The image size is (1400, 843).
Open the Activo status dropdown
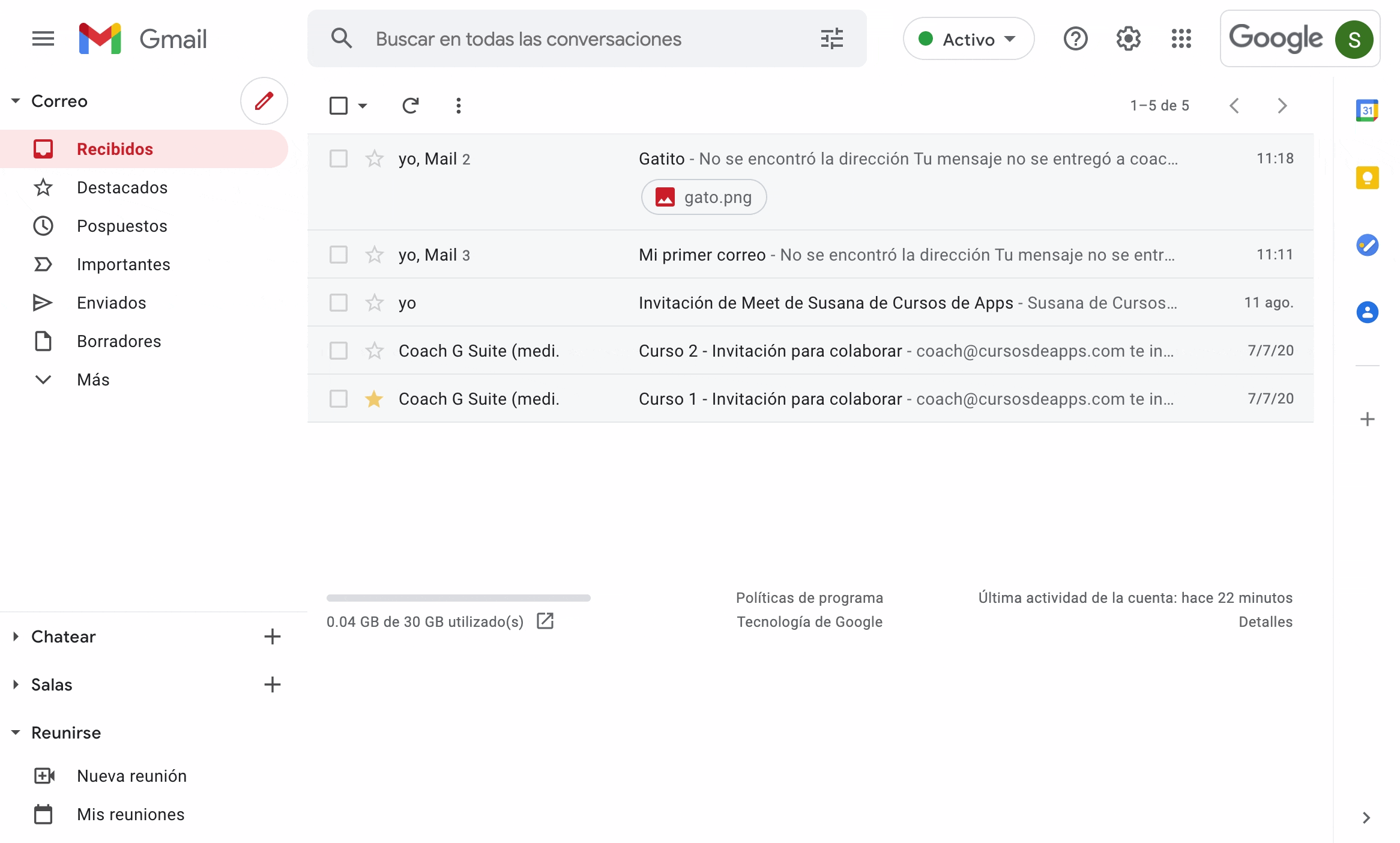click(968, 39)
